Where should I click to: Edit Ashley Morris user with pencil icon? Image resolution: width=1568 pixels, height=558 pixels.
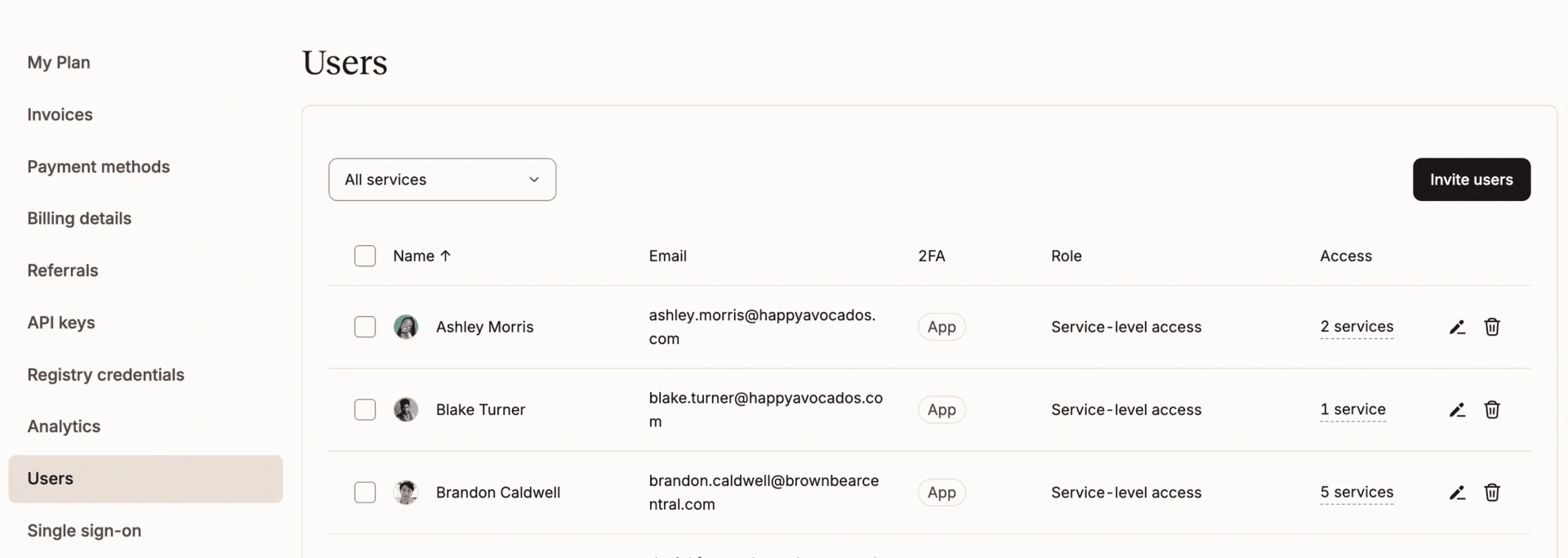coord(1457,328)
